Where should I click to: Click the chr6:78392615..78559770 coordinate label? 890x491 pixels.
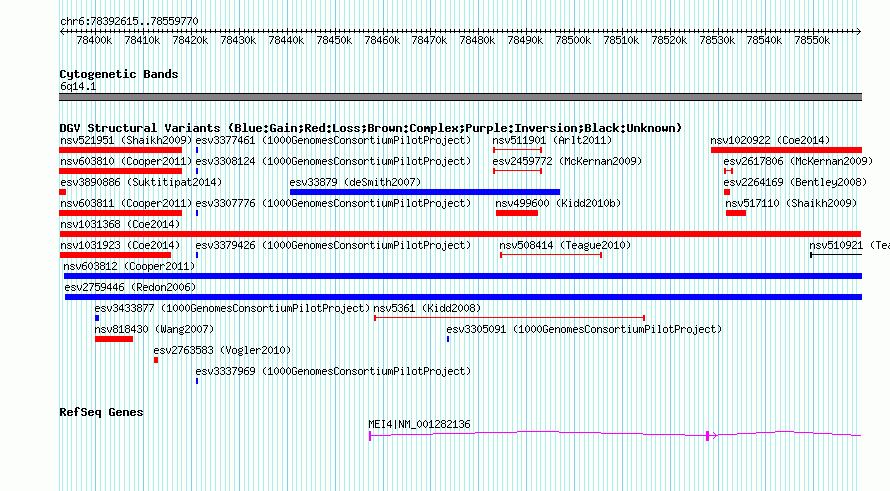[x=129, y=21]
